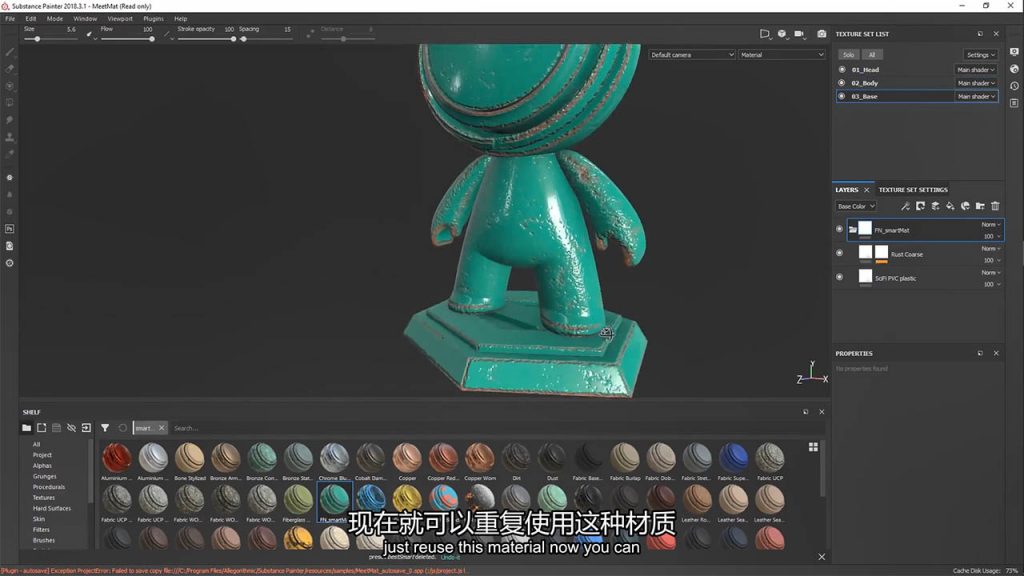The height and width of the screenshot is (576, 1024).
Task: Click the Stroke opacity slider handle
Action: 233,39
